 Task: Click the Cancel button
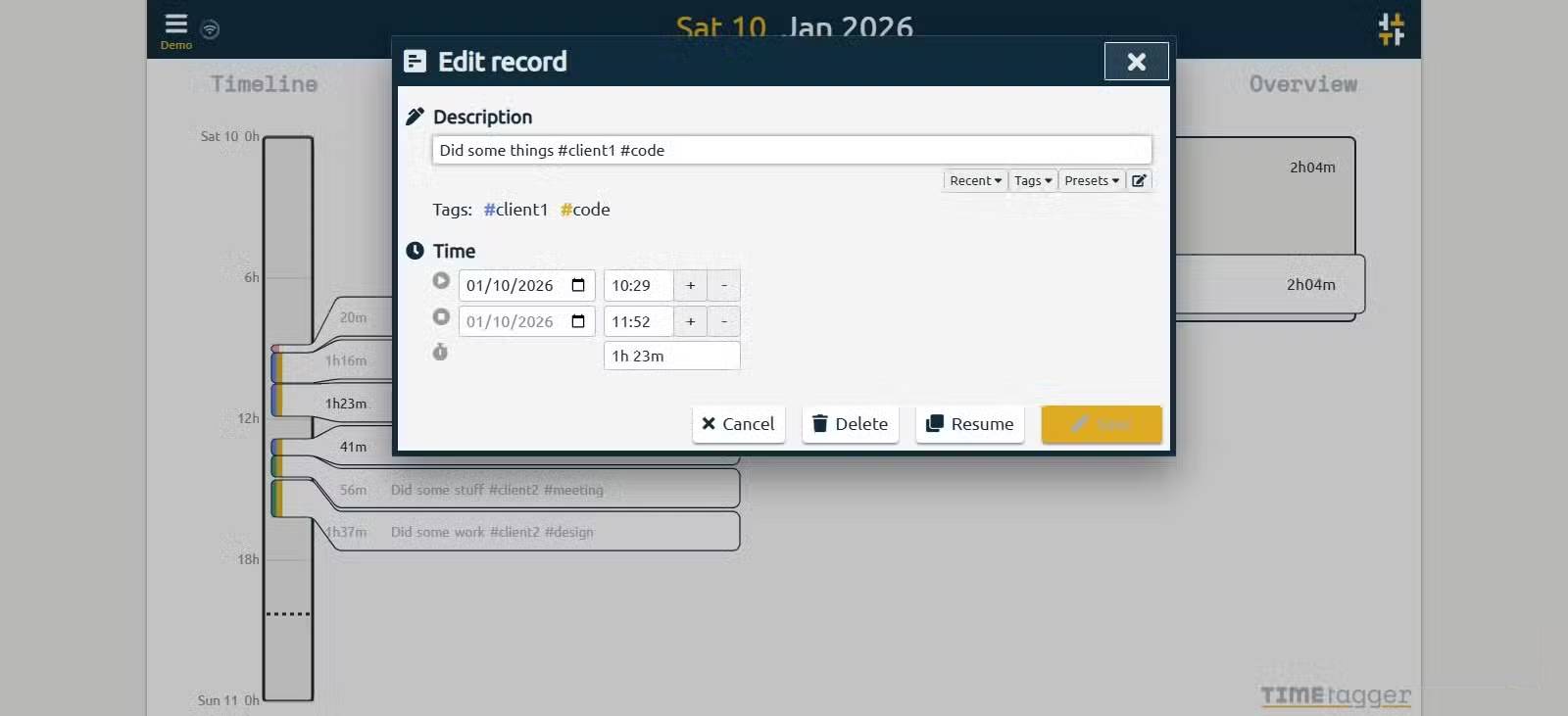[x=739, y=424]
